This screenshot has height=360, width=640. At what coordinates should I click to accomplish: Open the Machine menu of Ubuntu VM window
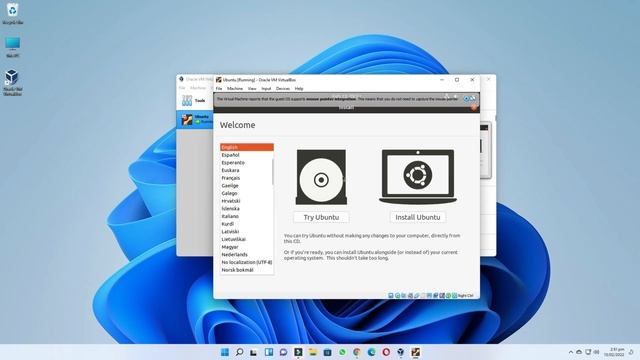click(235, 89)
